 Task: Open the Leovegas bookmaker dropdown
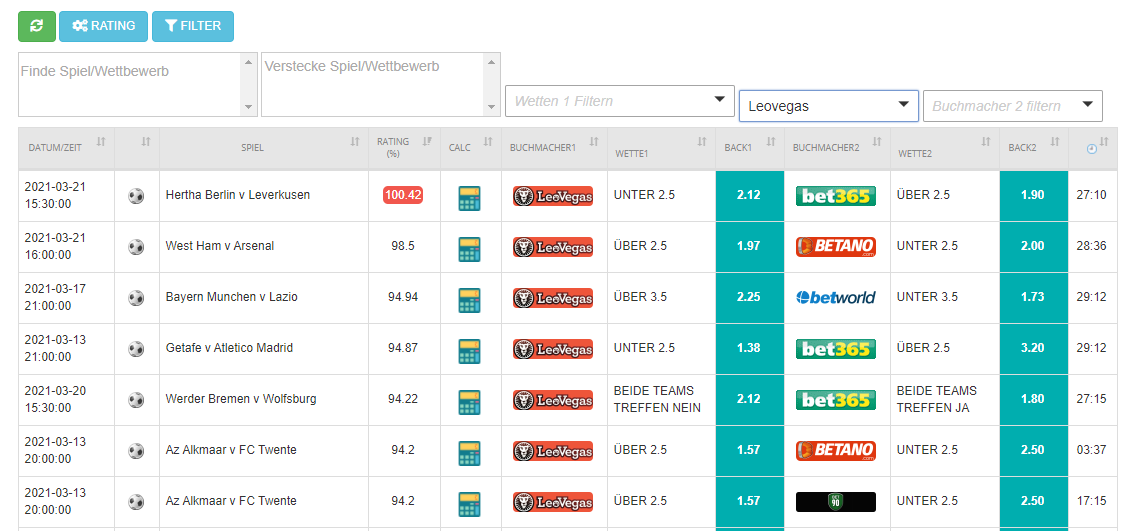click(x=828, y=105)
